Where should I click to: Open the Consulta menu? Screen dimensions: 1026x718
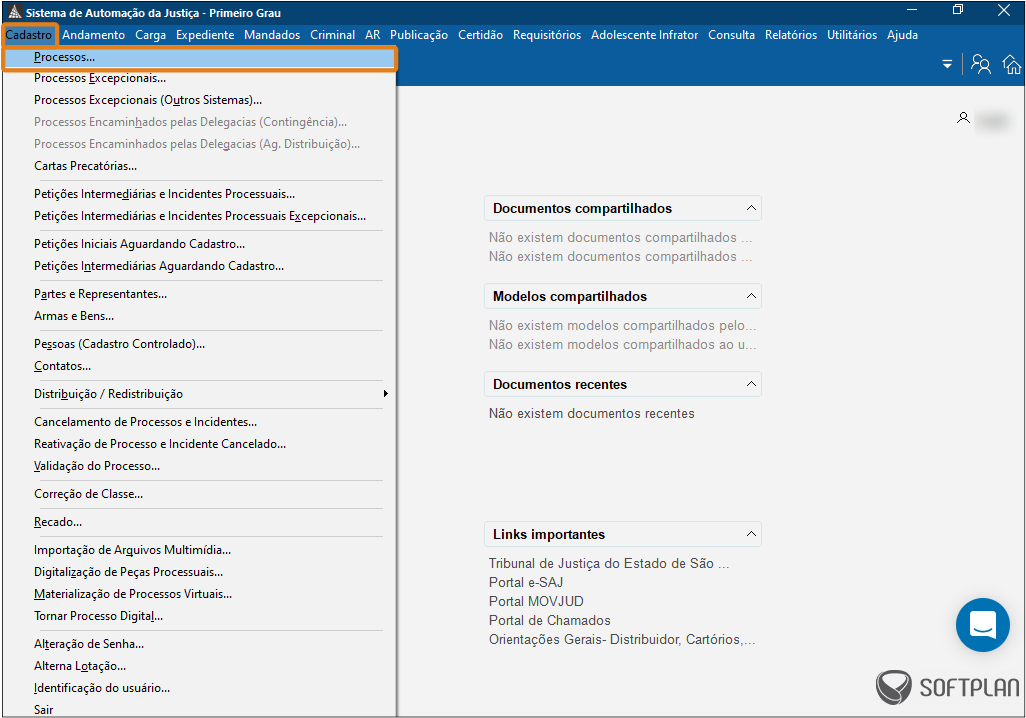point(732,35)
